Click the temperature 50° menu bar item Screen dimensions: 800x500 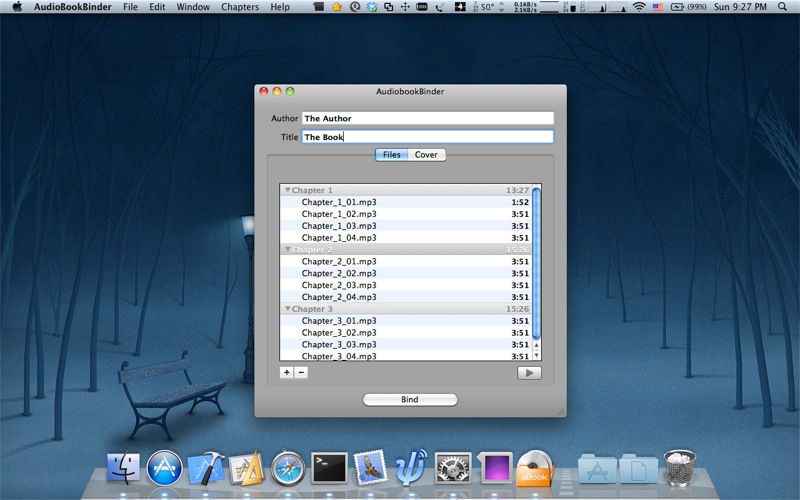(x=488, y=7)
